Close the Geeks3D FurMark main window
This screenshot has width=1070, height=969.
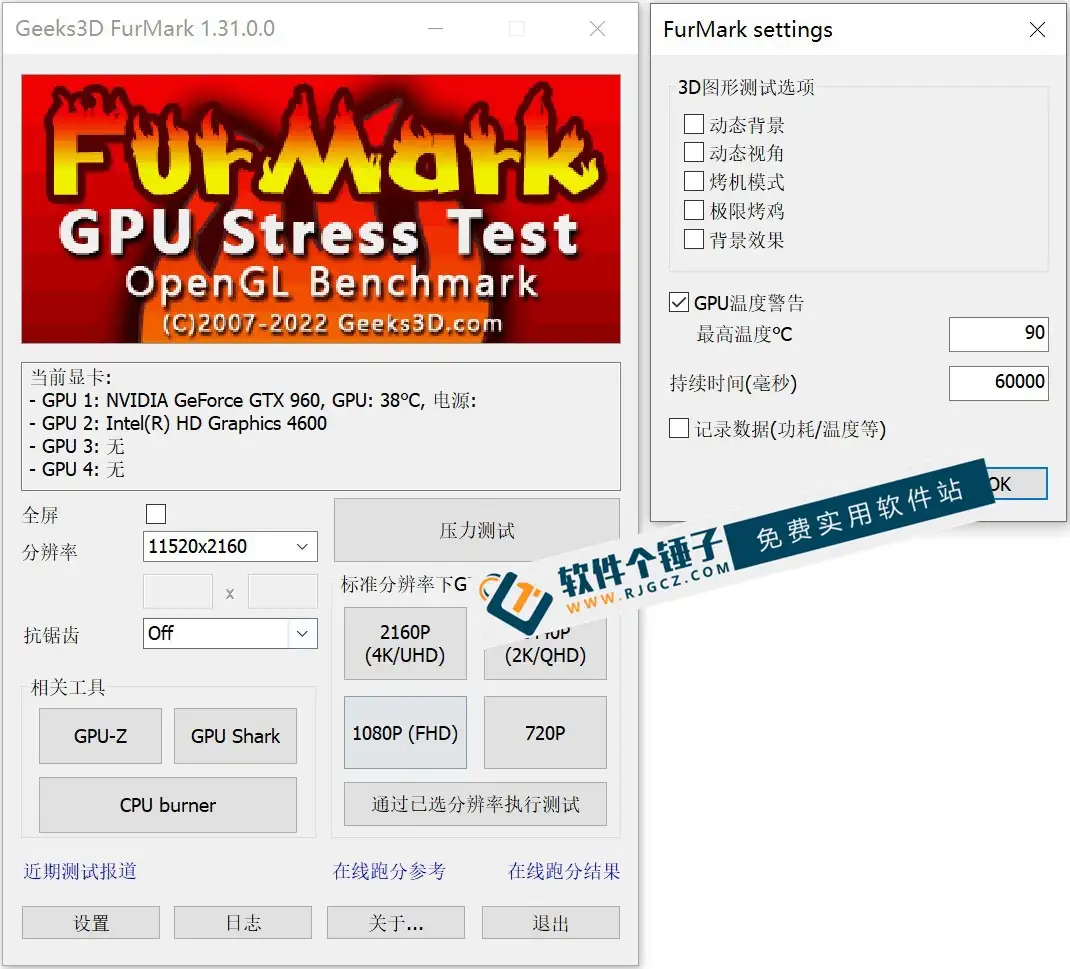coord(597,29)
